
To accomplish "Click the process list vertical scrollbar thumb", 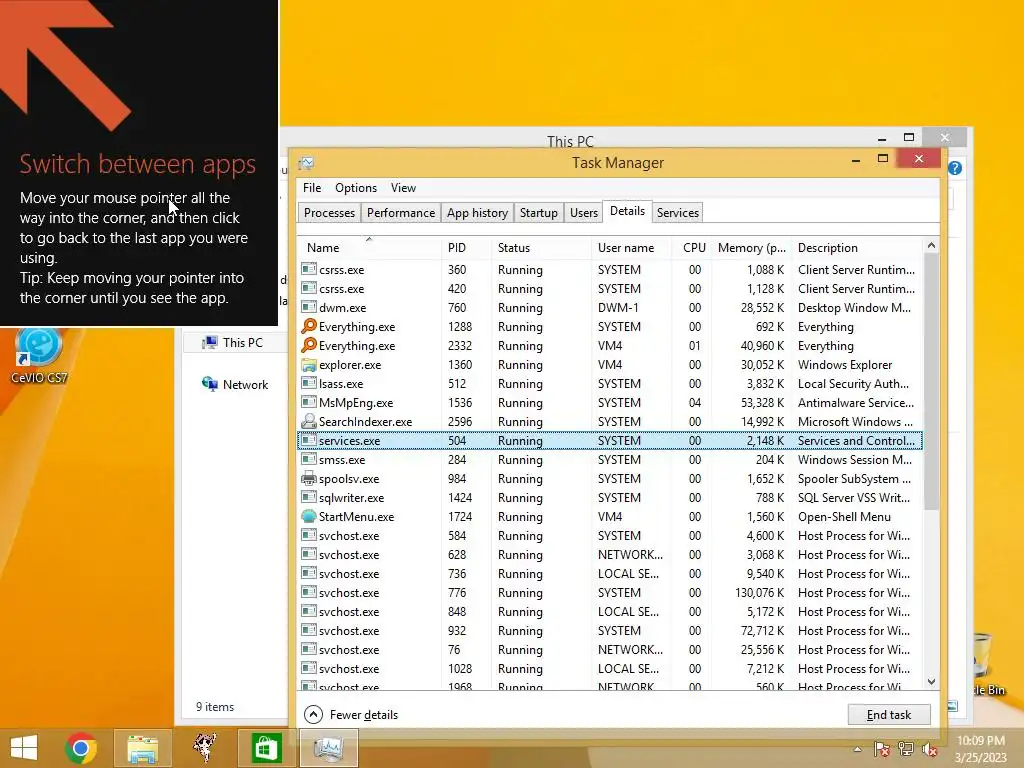I will [931, 382].
